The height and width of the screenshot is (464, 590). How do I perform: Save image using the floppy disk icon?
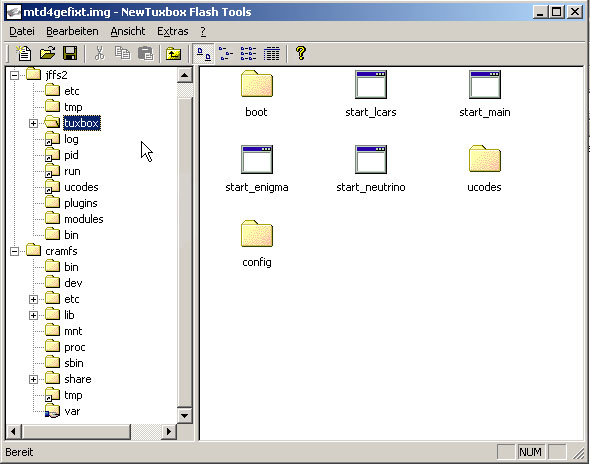(x=70, y=53)
